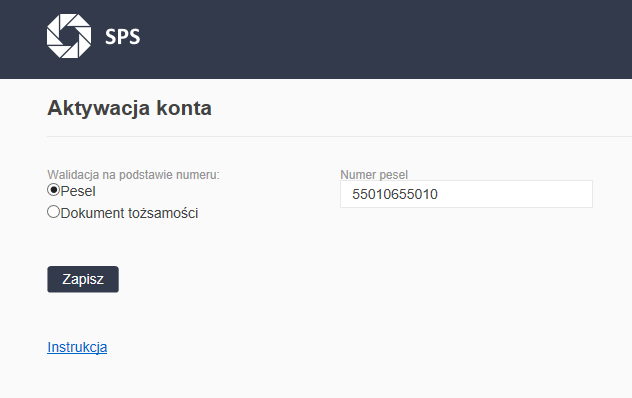
Task: Click the Pesel option label text
Action: [x=78, y=191]
